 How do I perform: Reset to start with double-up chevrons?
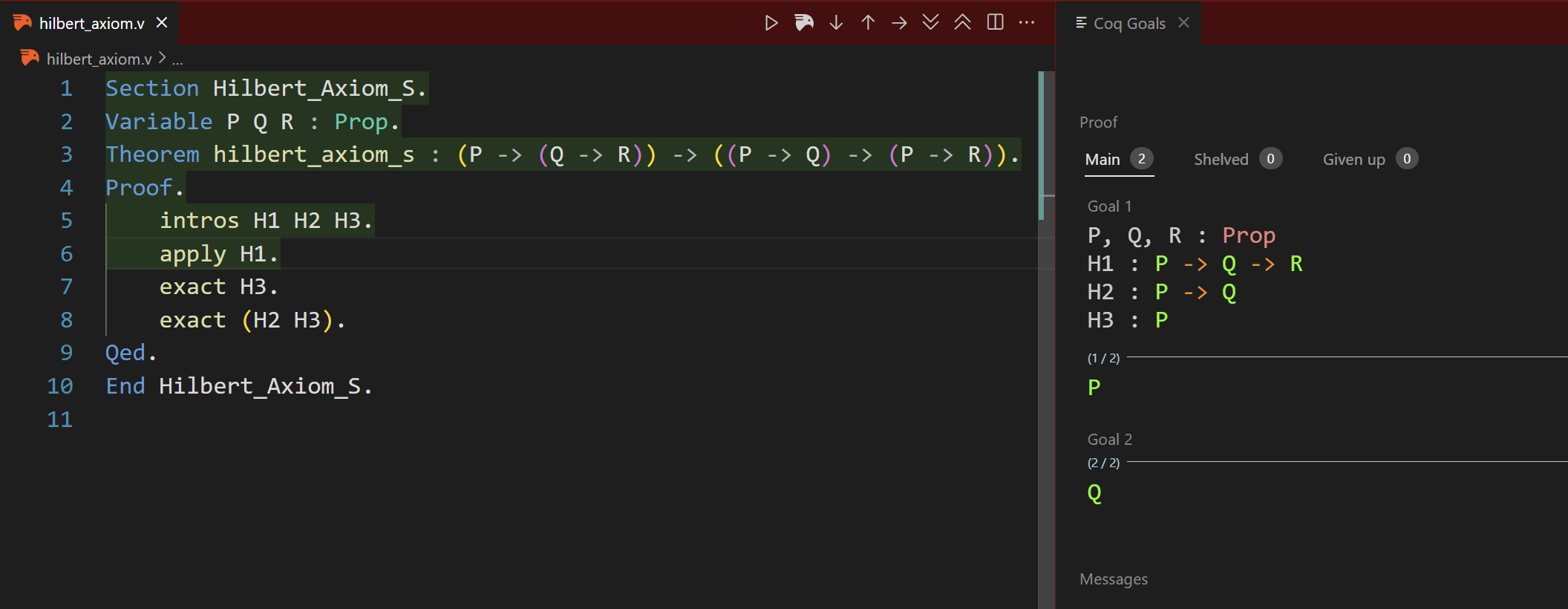click(x=962, y=23)
